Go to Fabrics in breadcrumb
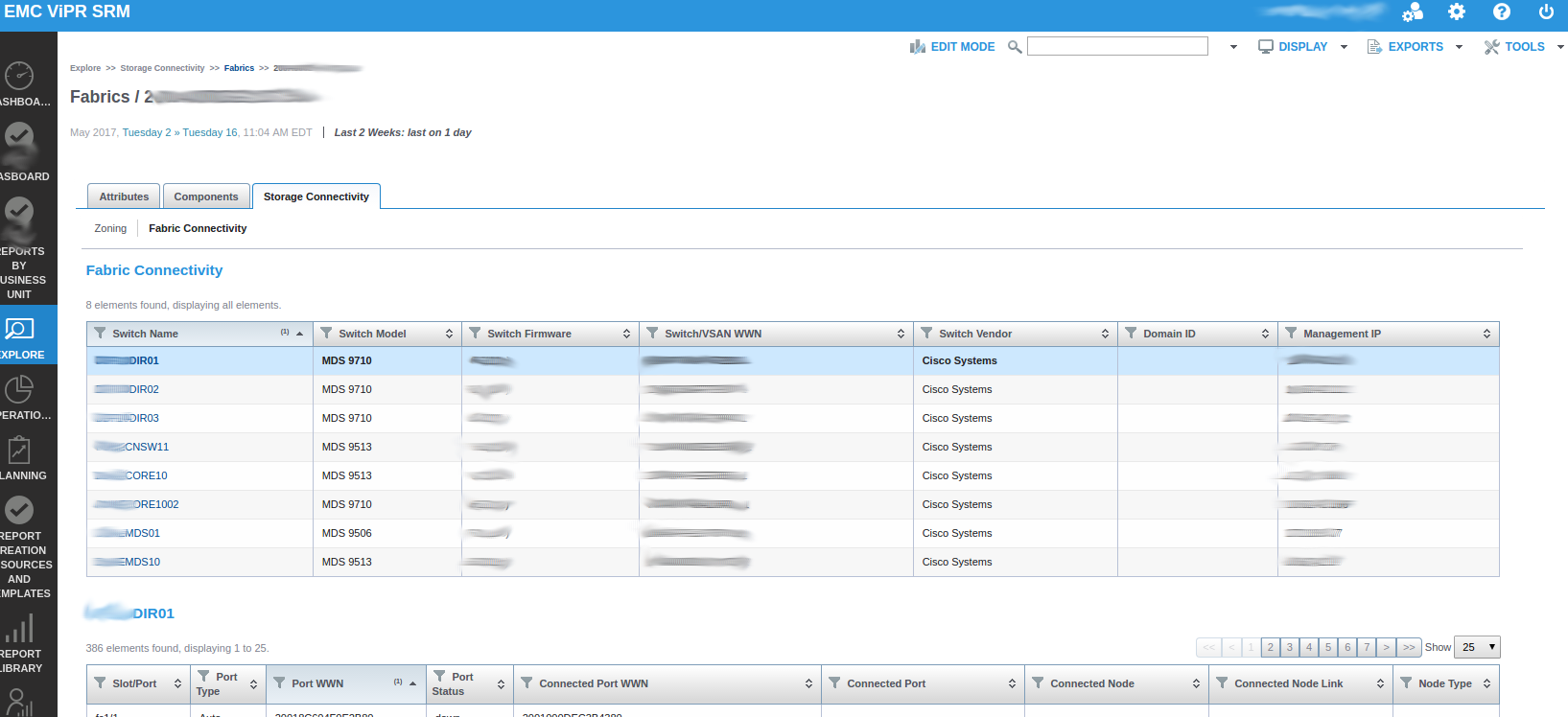This screenshot has height=717, width=1568. click(239, 68)
